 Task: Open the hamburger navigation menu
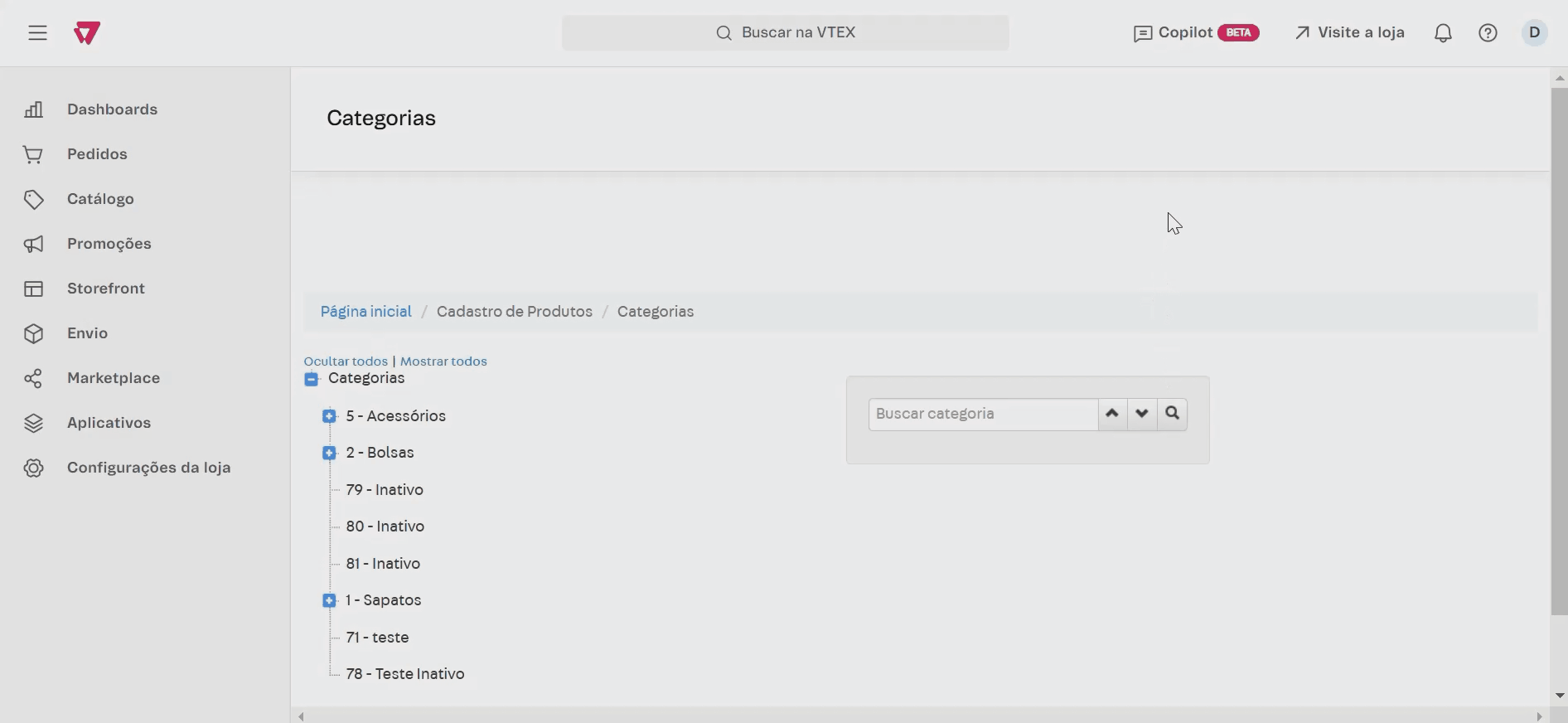(37, 33)
